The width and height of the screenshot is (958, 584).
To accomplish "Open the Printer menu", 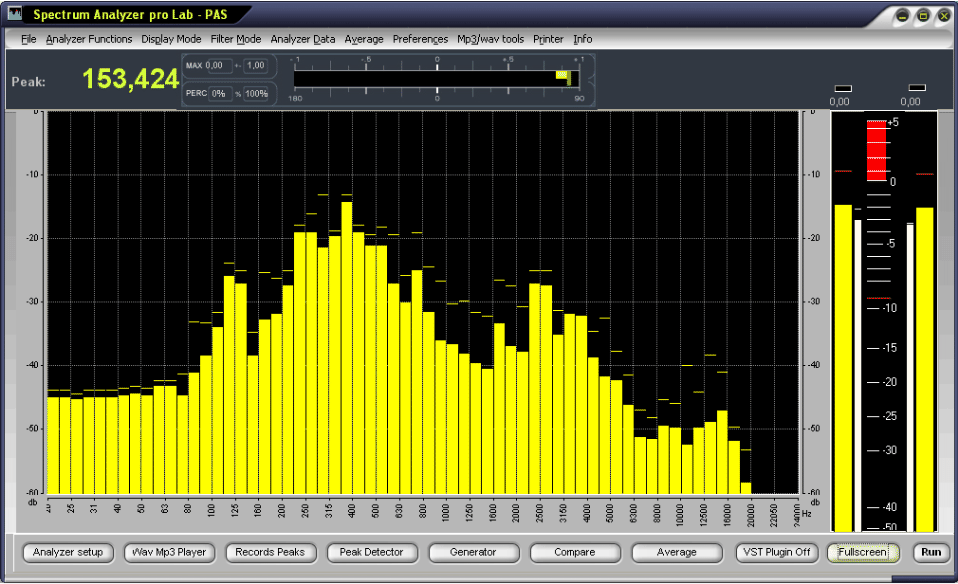I will tap(548, 39).
